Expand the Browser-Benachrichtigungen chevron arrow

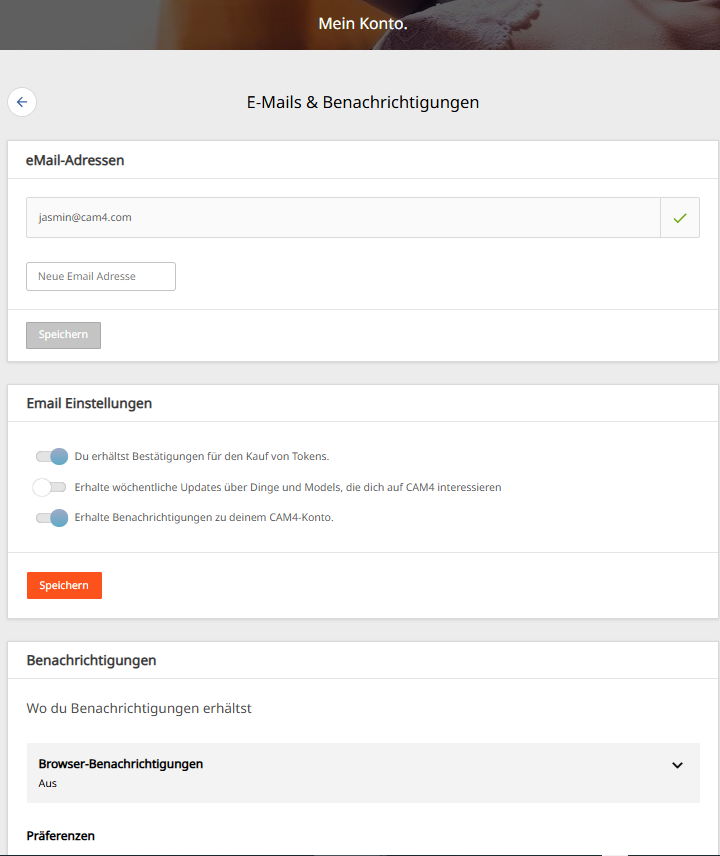point(677,765)
